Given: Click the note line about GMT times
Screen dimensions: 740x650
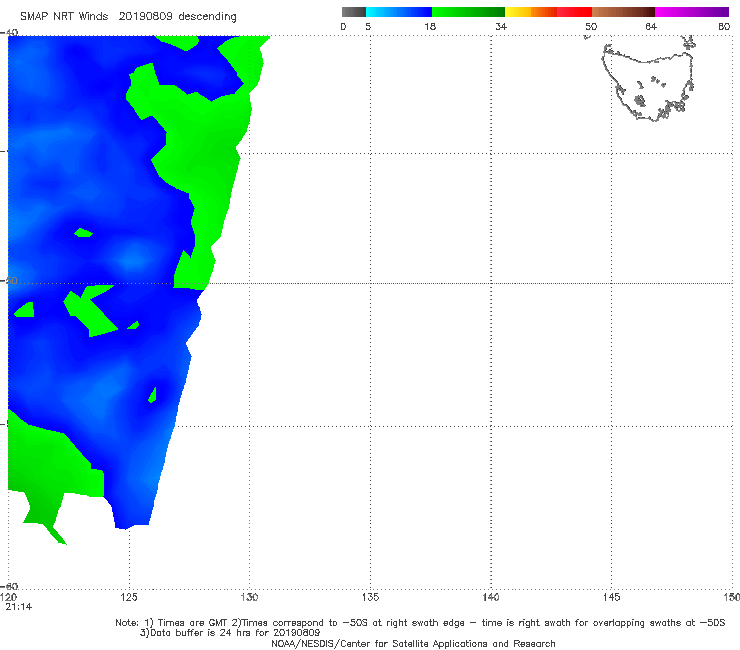Looking at the screenshot, I should tap(420, 623).
